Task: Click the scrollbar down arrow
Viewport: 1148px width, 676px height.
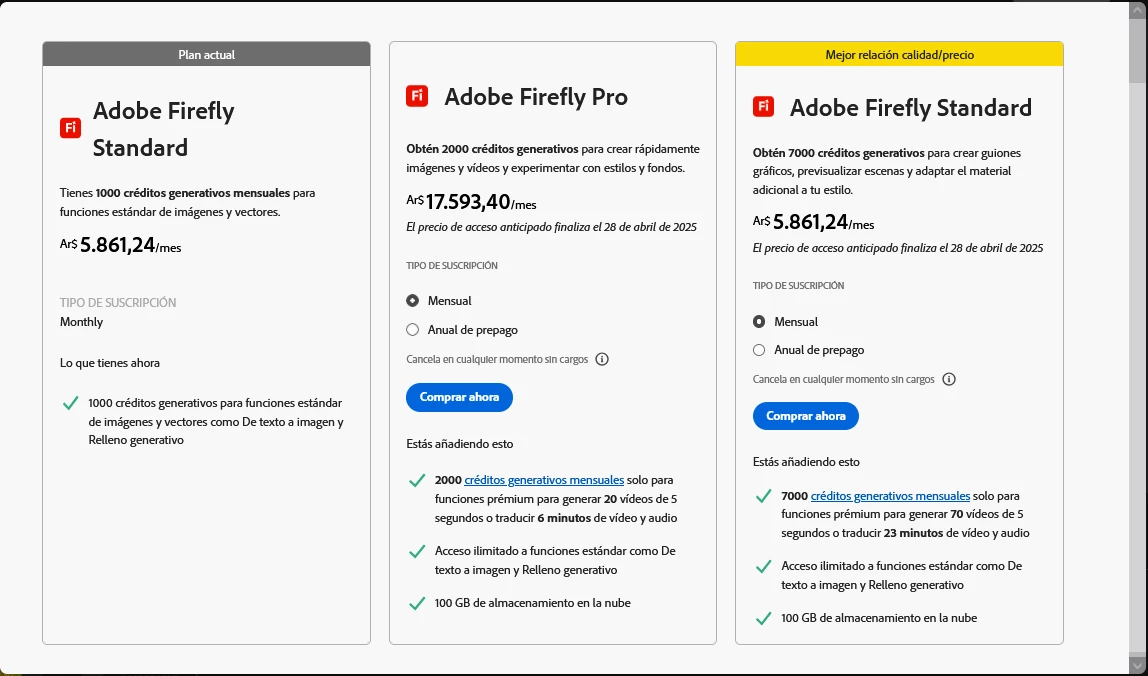Action: coord(1137,665)
